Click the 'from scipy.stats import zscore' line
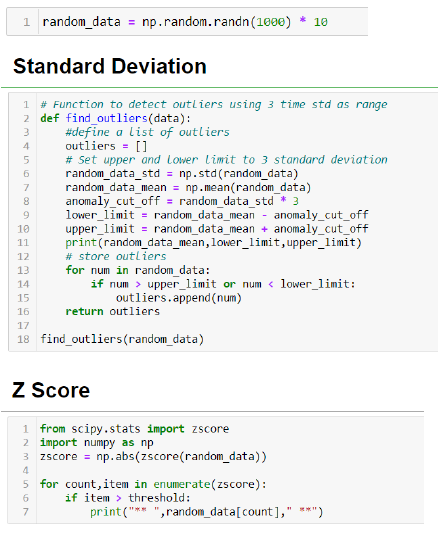 [134, 429]
